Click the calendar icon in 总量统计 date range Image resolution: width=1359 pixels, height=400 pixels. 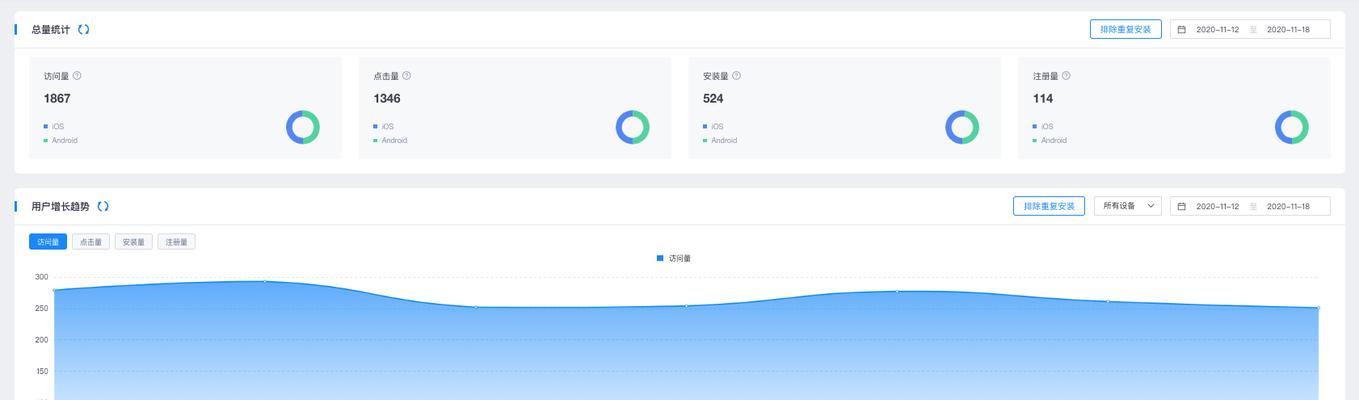coord(1182,30)
